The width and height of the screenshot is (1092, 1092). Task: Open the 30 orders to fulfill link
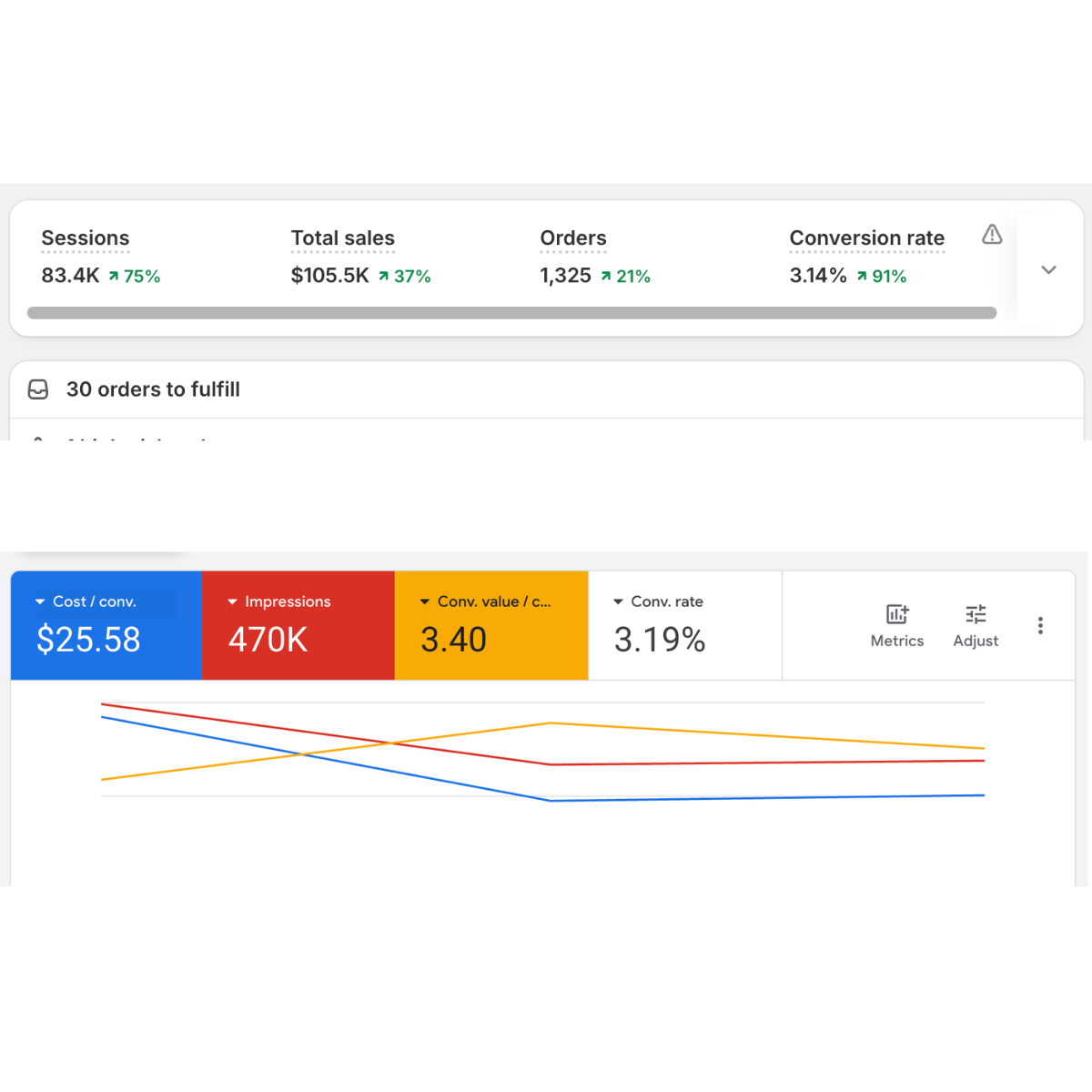pos(153,389)
